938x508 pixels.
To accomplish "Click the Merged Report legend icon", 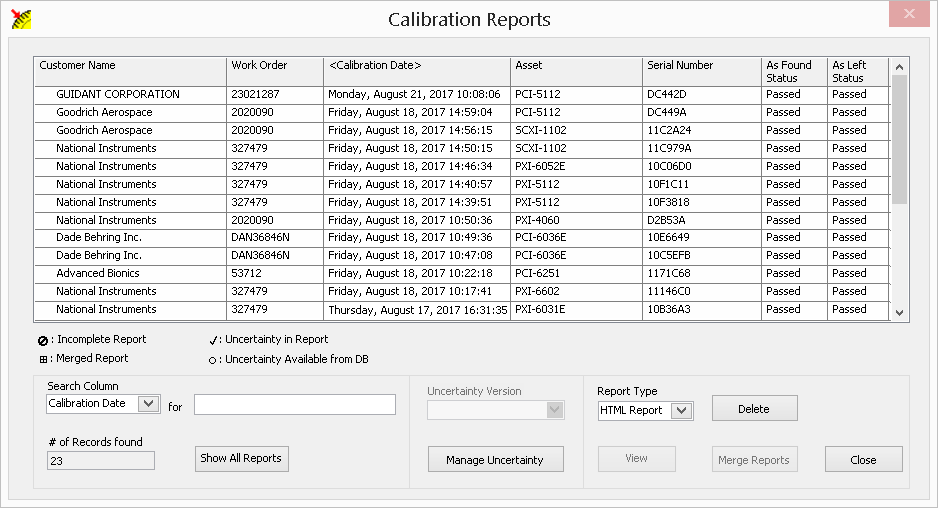I will (x=43, y=359).
